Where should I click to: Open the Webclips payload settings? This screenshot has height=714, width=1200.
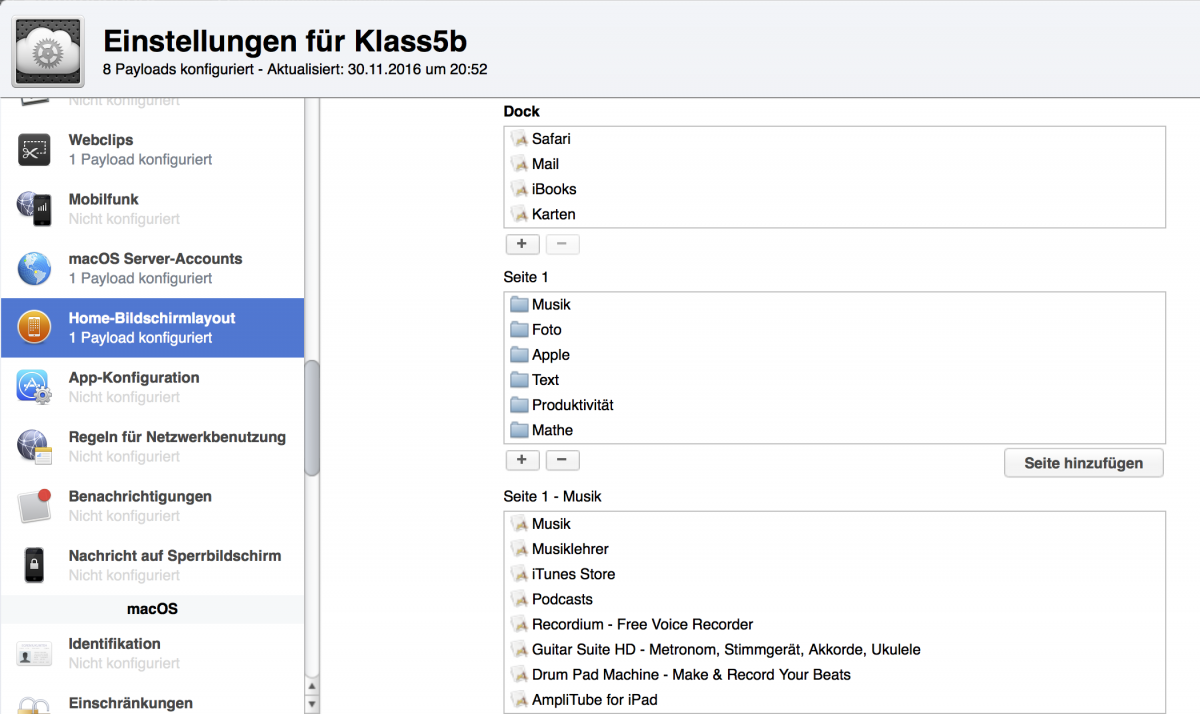click(152, 150)
